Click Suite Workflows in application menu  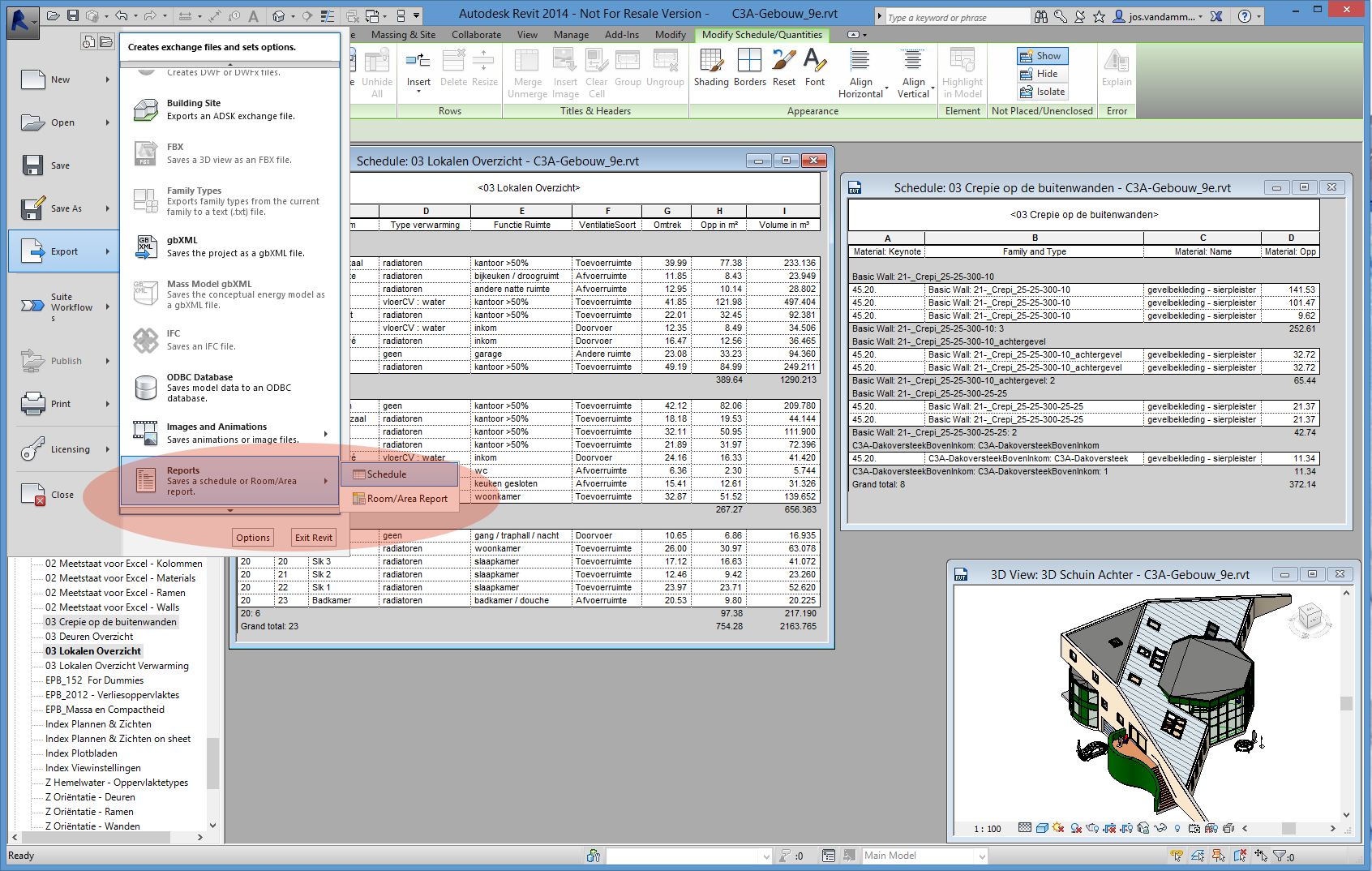point(63,307)
